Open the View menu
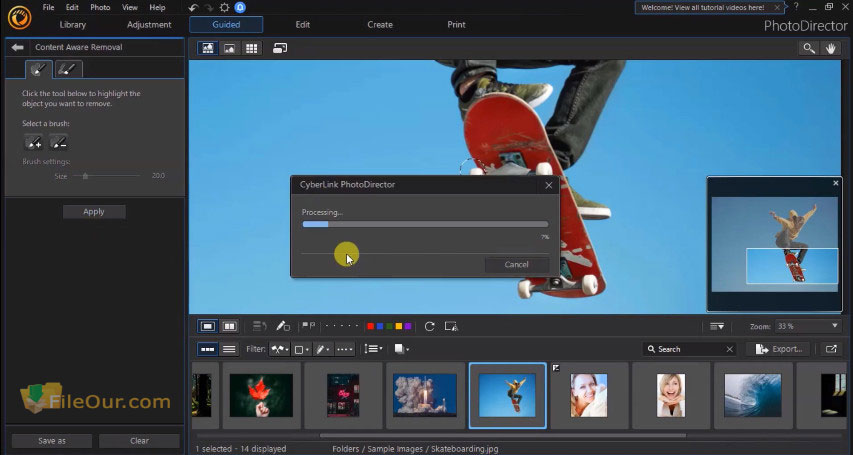 tap(129, 8)
